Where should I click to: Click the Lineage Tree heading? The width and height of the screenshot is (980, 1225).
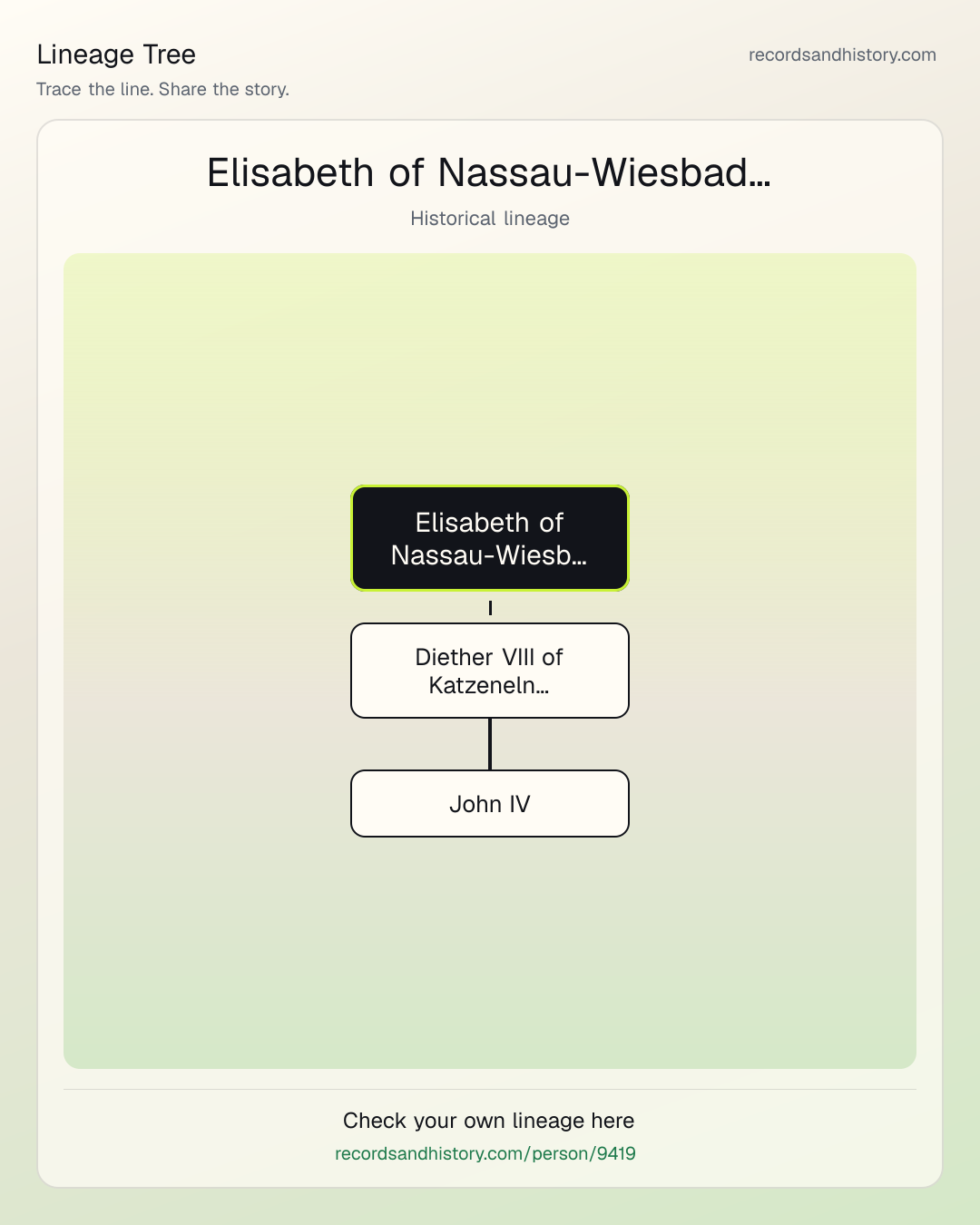(x=116, y=54)
